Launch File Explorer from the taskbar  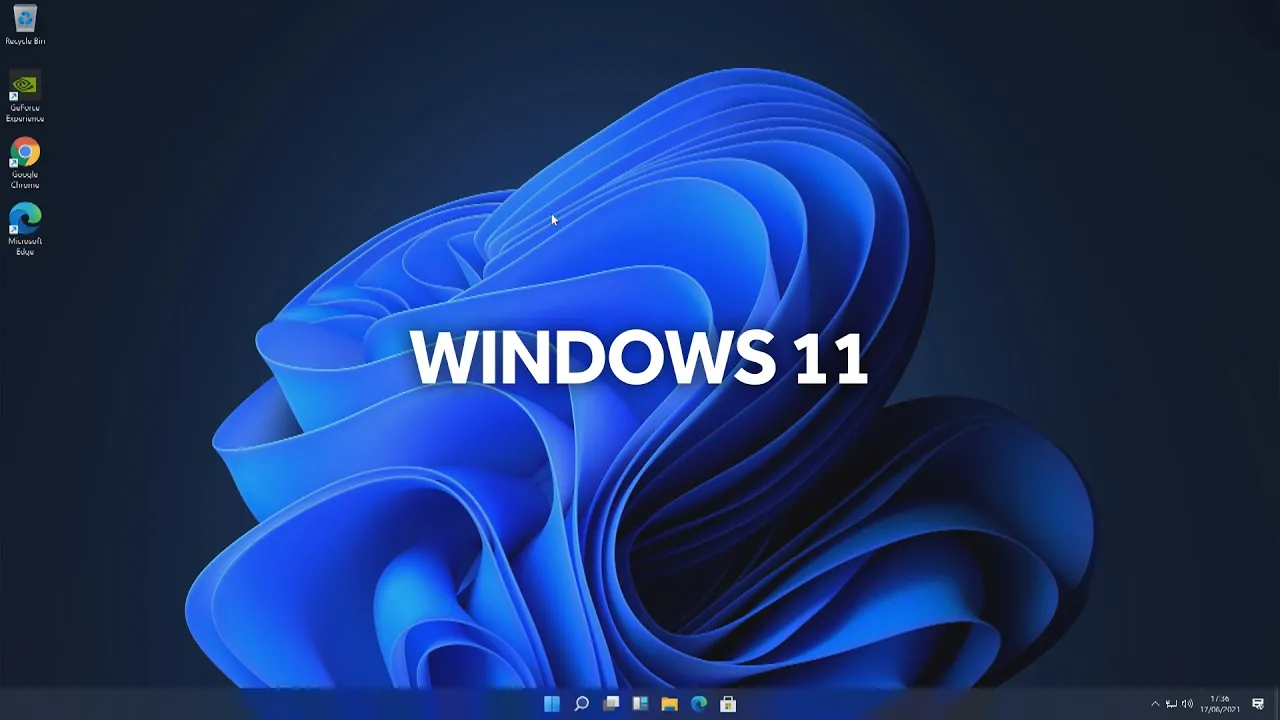(669, 704)
